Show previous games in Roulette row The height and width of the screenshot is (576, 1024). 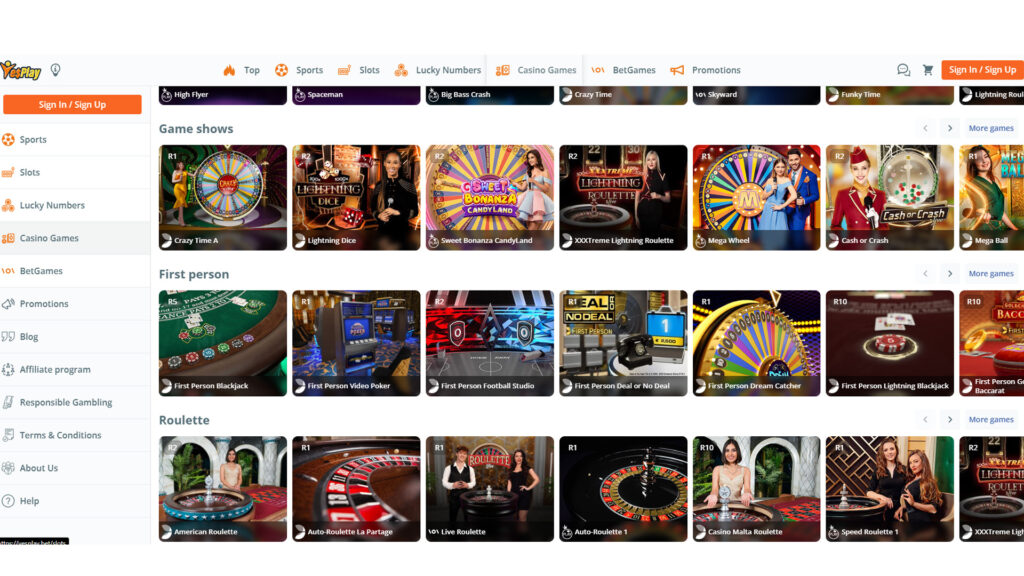tap(925, 419)
